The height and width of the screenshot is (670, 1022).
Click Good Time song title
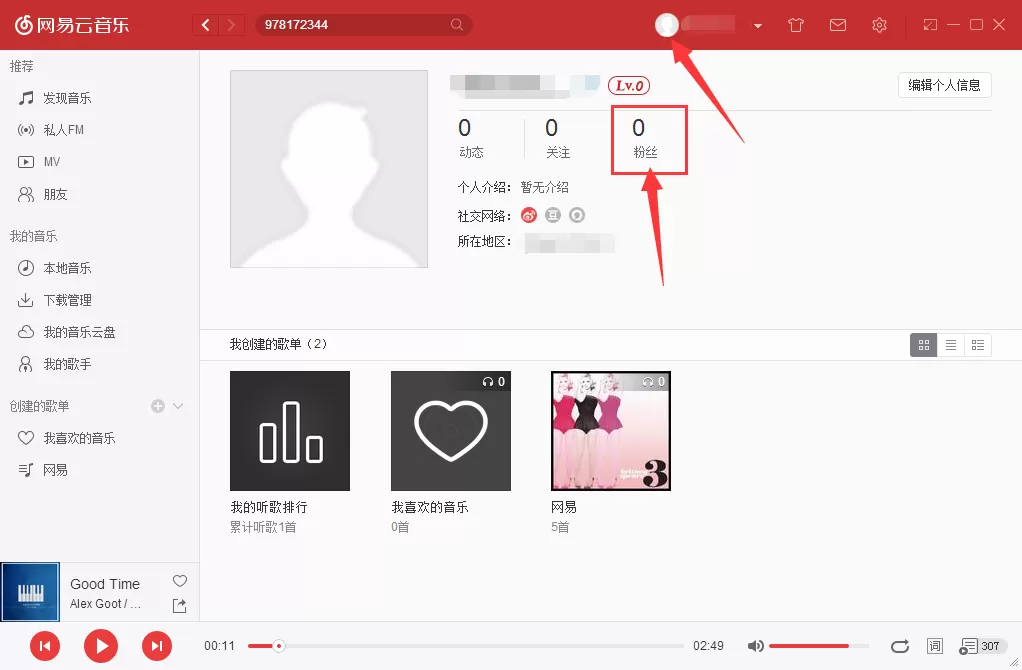105,584
